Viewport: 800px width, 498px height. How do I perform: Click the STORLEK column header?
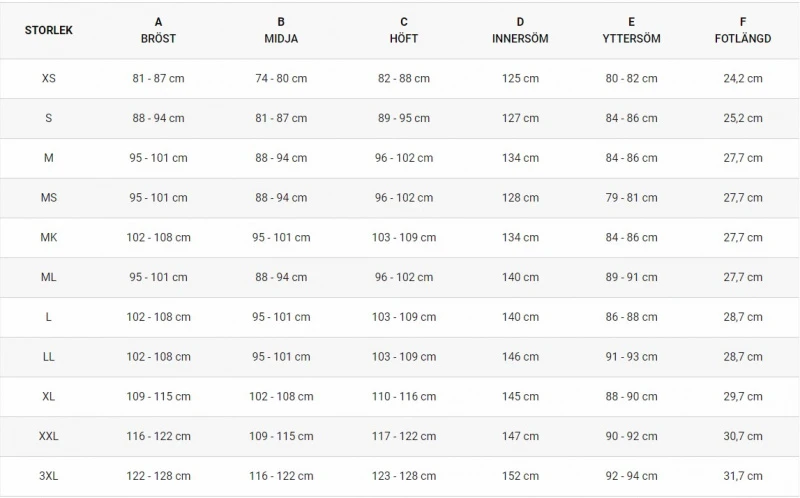coord(49,30)
